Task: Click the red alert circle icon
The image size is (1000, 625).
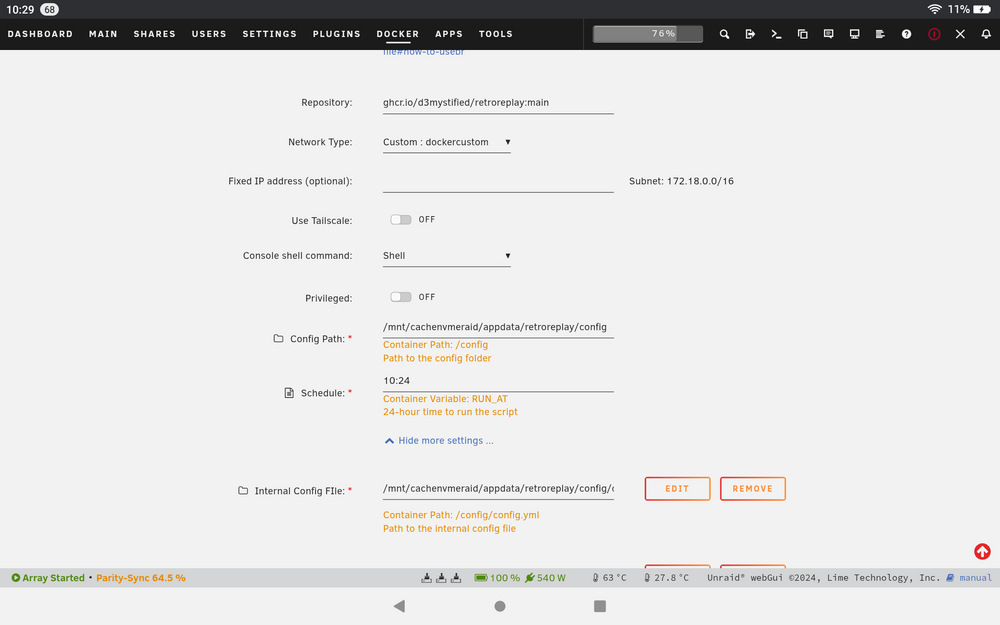Action: tap(934, 34)
